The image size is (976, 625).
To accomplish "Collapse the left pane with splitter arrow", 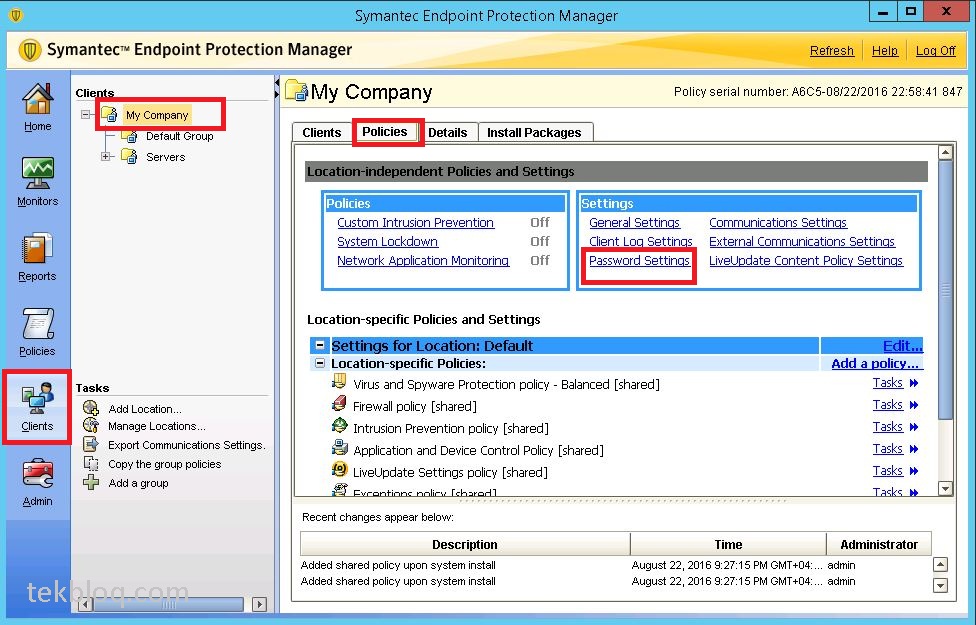I will tap(276, 82).
